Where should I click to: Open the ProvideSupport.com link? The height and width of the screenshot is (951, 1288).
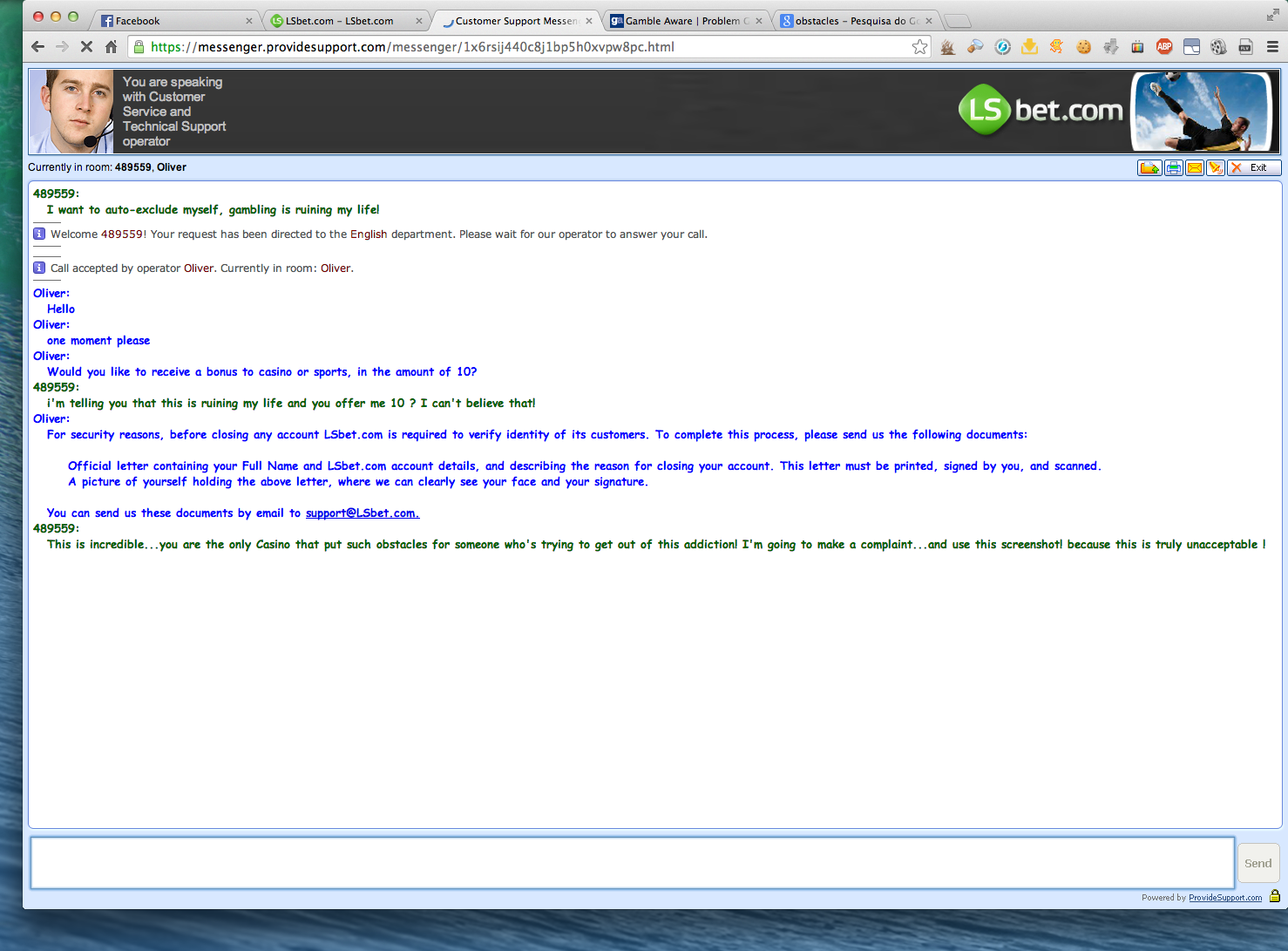(x=1225, y=898)
